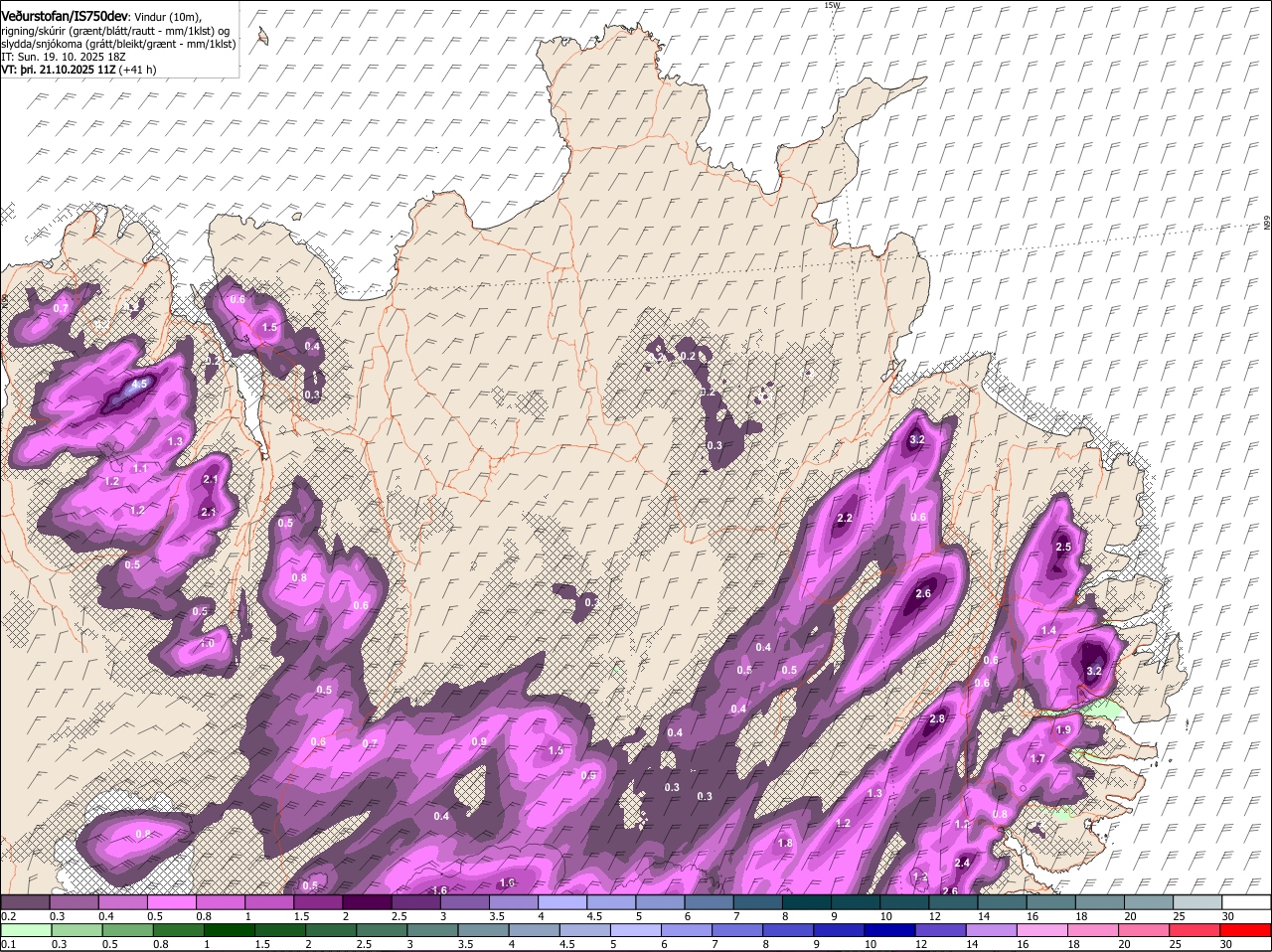The height and width of the screenshot is (952, 1272).
Task: Click the light purple 14 swatch in green legend
Action: [x=992, y=930]
